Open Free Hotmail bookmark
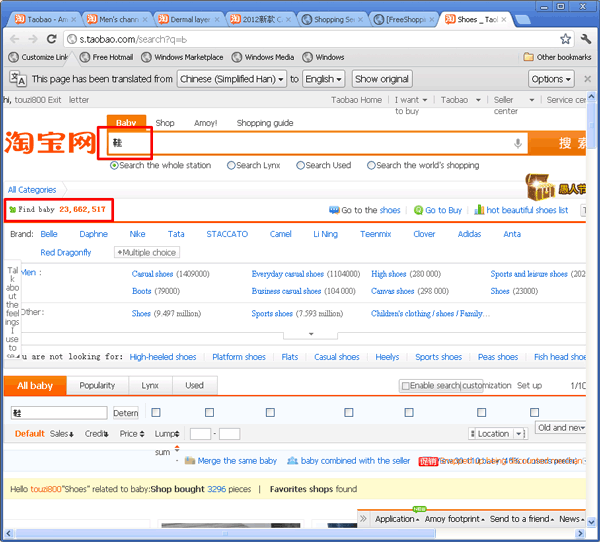 tap(106, 57)
